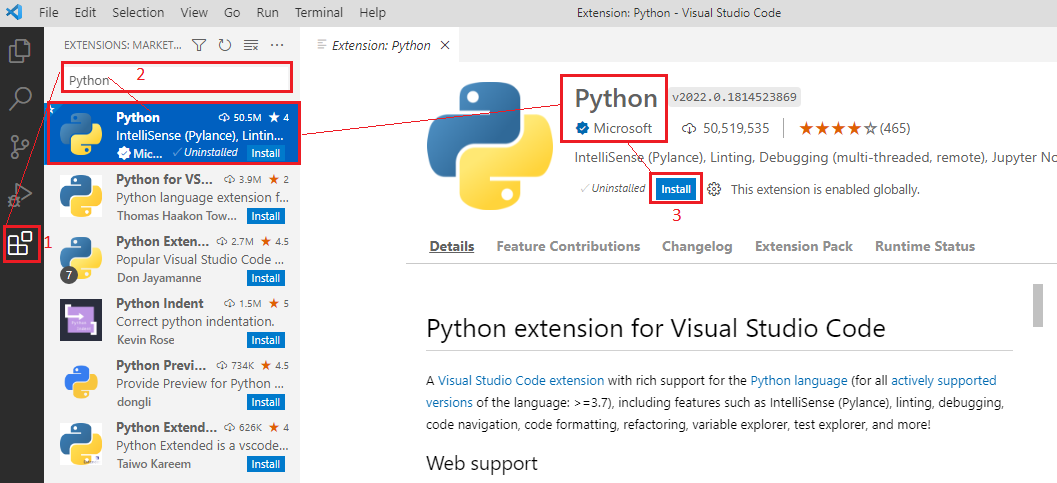The image size is (1057, 483).
Task: Click the filter extensions funnel icon
Action: (199, 45)
